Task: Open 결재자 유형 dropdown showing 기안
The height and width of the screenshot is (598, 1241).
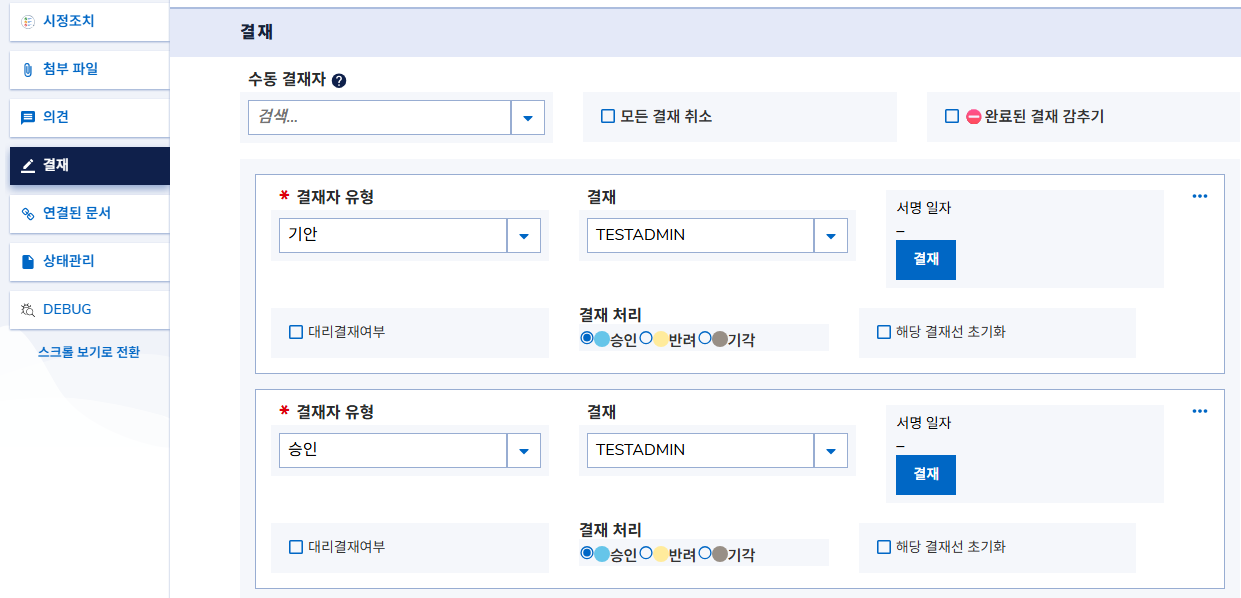Action: (523, 236)
